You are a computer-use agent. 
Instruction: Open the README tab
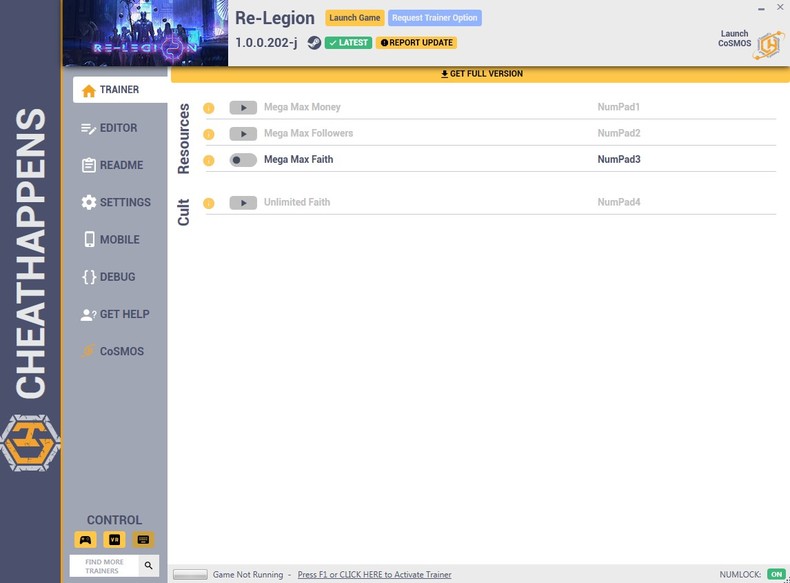pyautogui.click(x=118, y=165)
